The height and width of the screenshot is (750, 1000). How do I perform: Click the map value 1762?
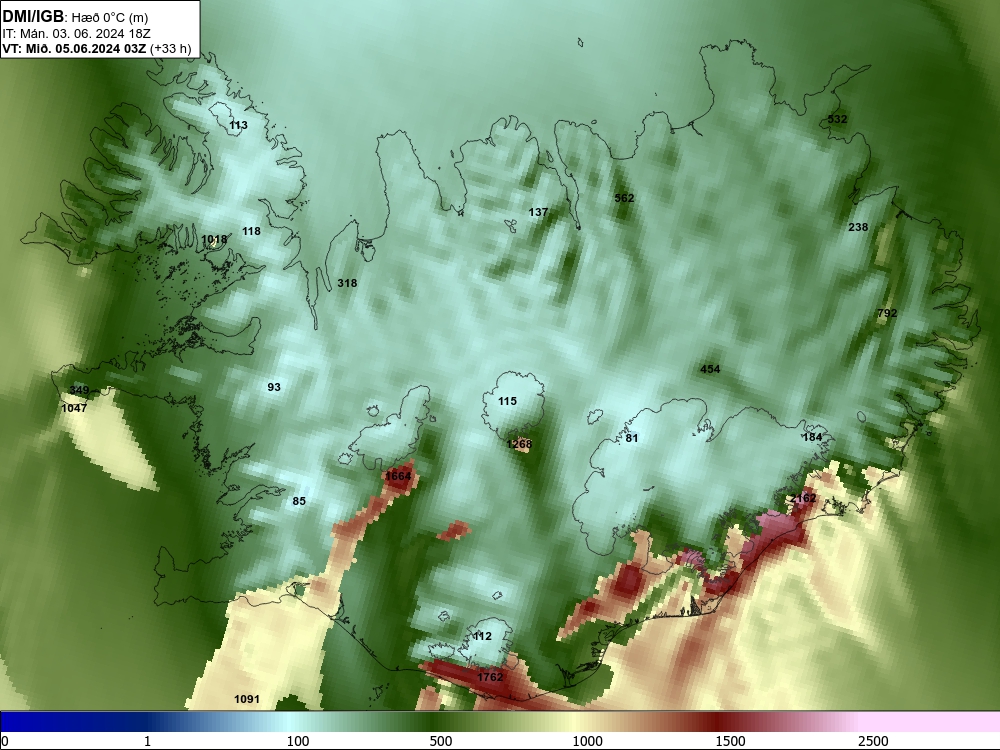pyautogui.click(x=490, y=677)
